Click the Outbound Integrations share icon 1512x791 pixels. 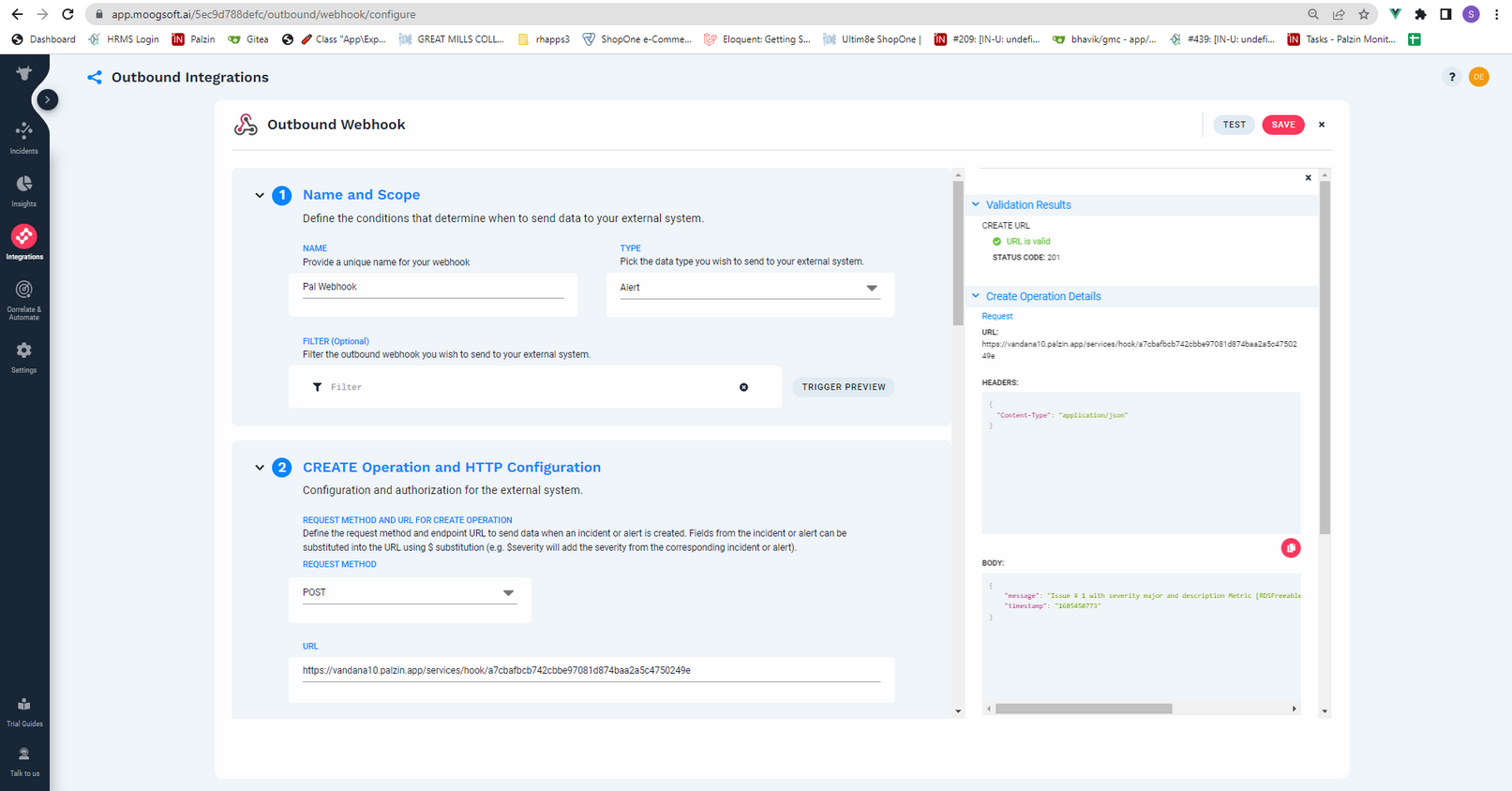(95, 78)
